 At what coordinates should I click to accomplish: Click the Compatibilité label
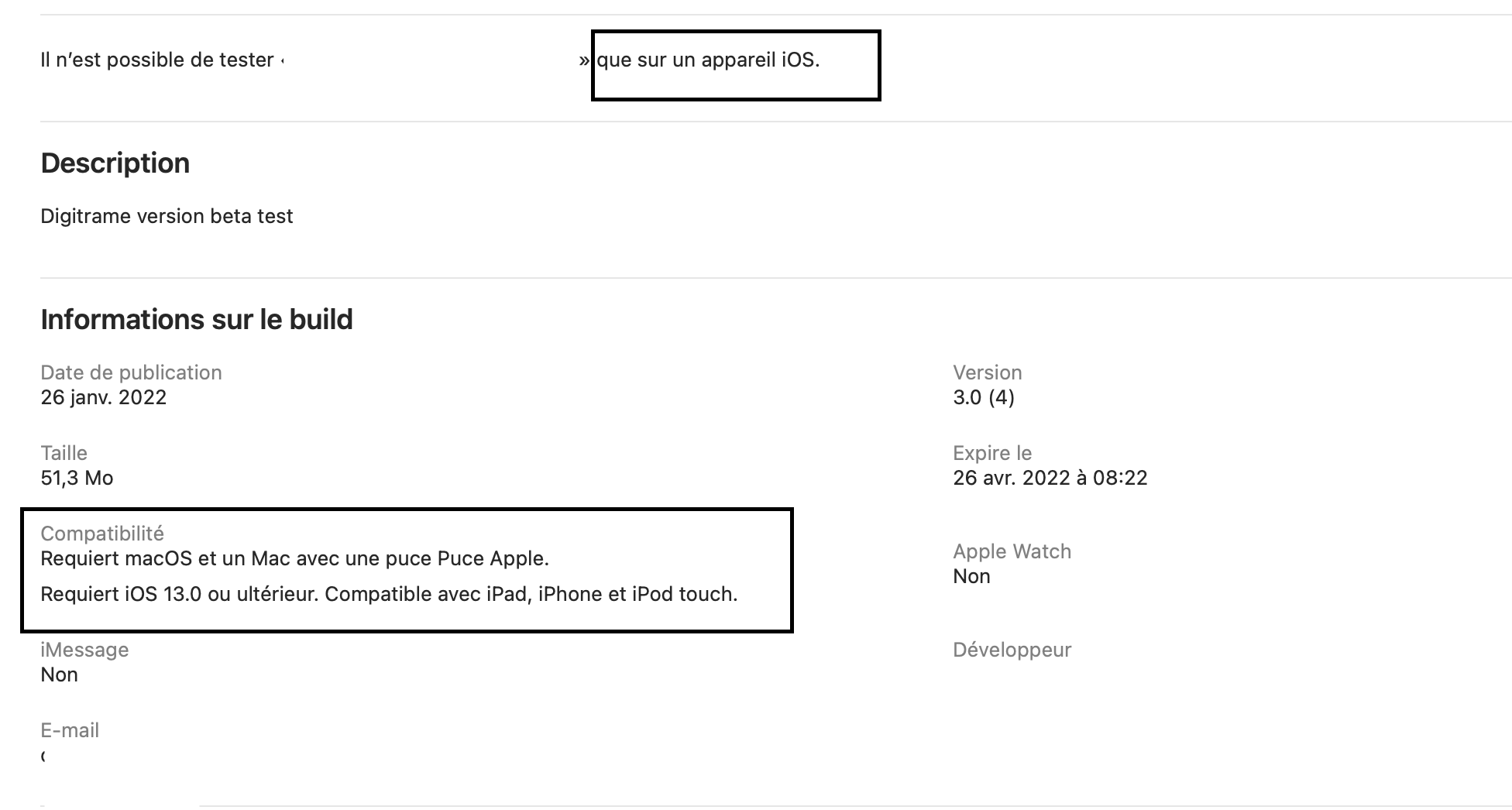[x=102, y=534]
